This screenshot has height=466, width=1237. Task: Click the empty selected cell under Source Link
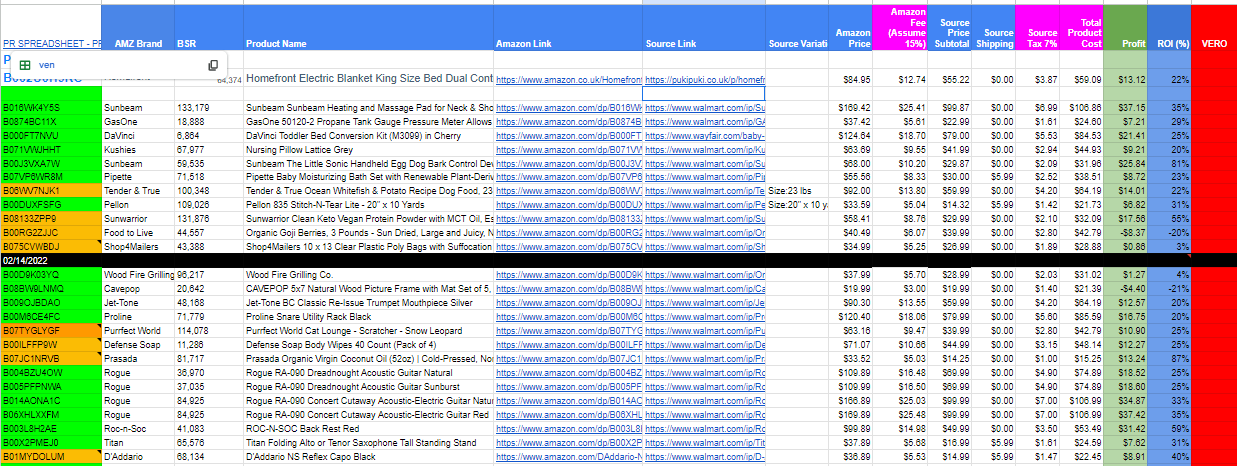point(704,93)
